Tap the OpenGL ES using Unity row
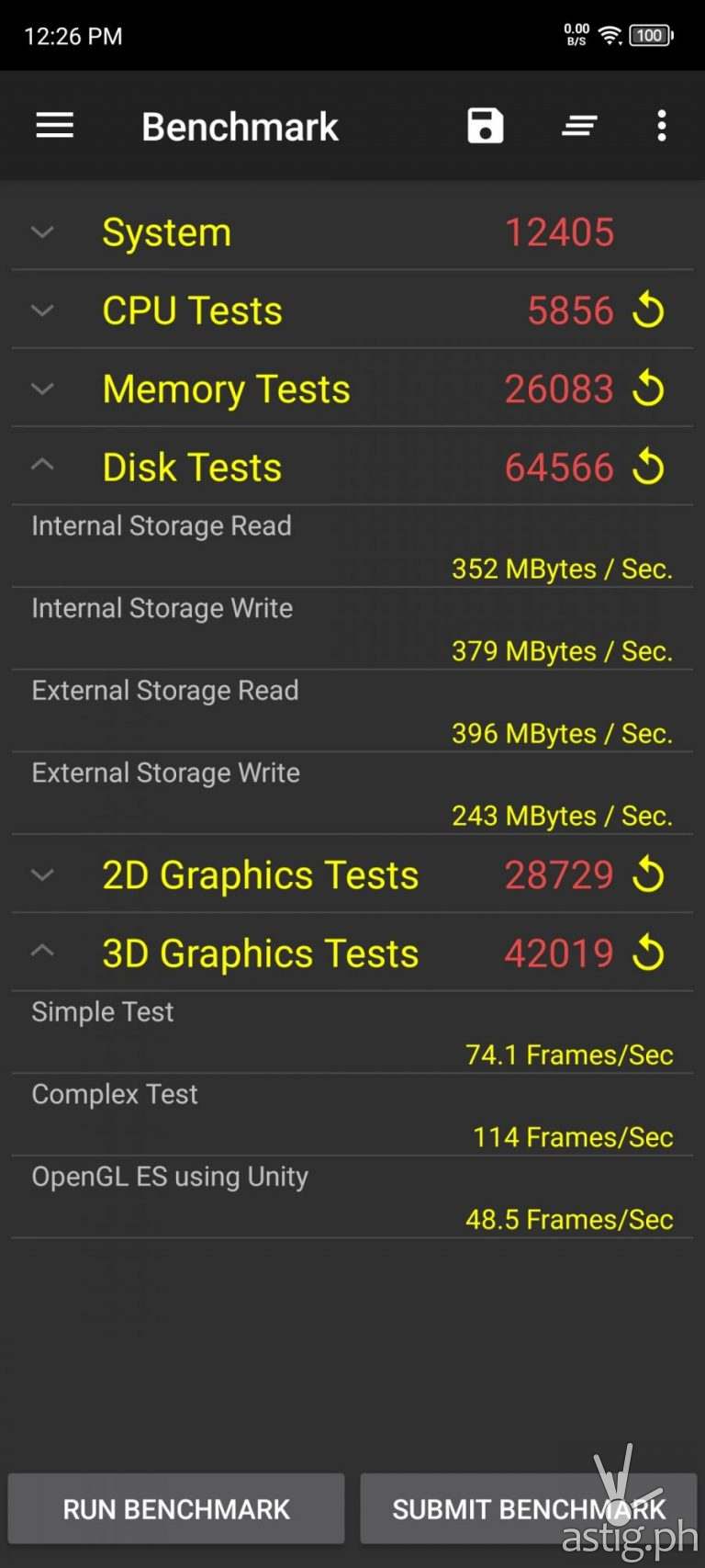Viewport: 705px width, 1568px height. [352, 1197]
